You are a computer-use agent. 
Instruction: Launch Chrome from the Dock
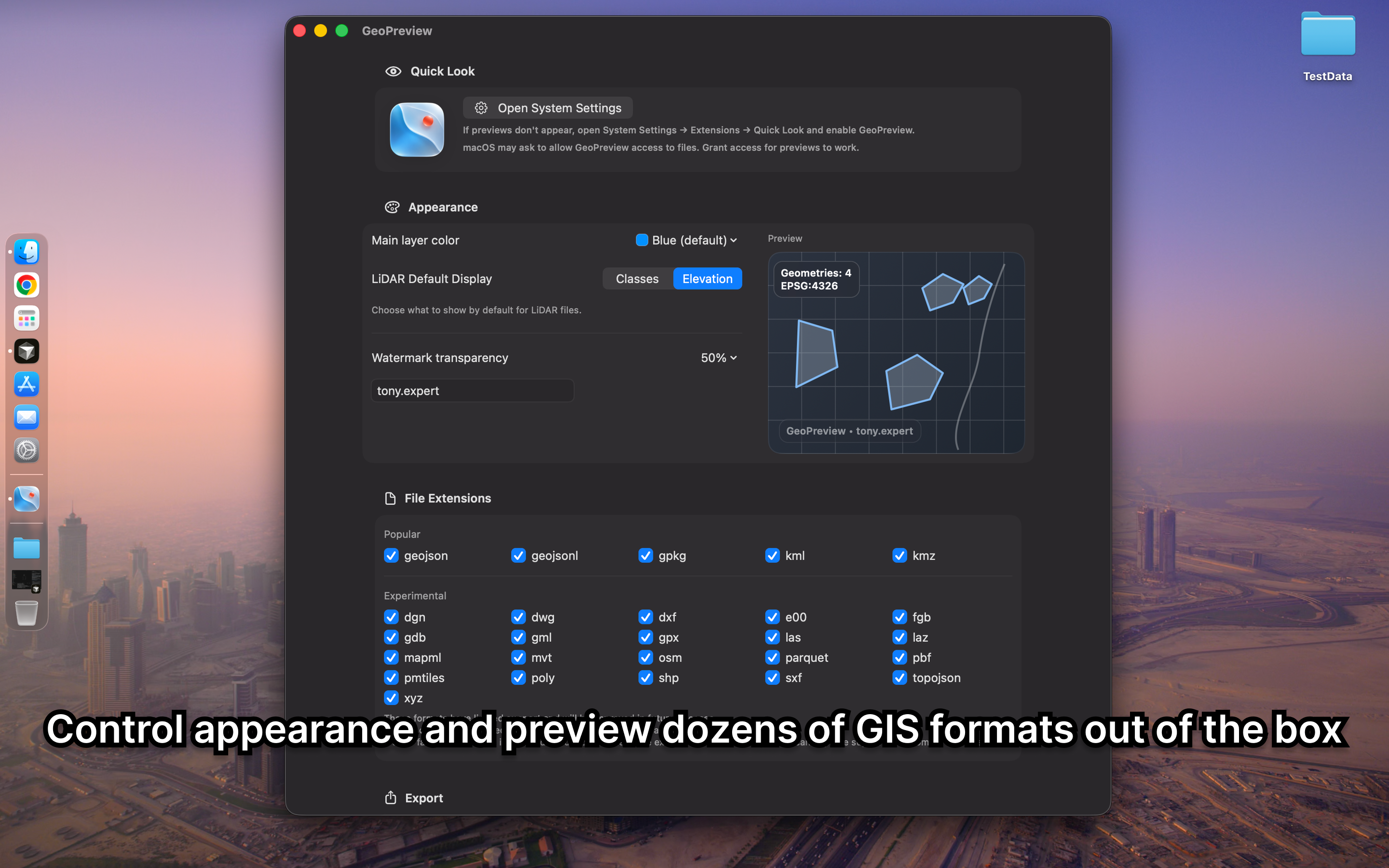[x=27, y=285]
